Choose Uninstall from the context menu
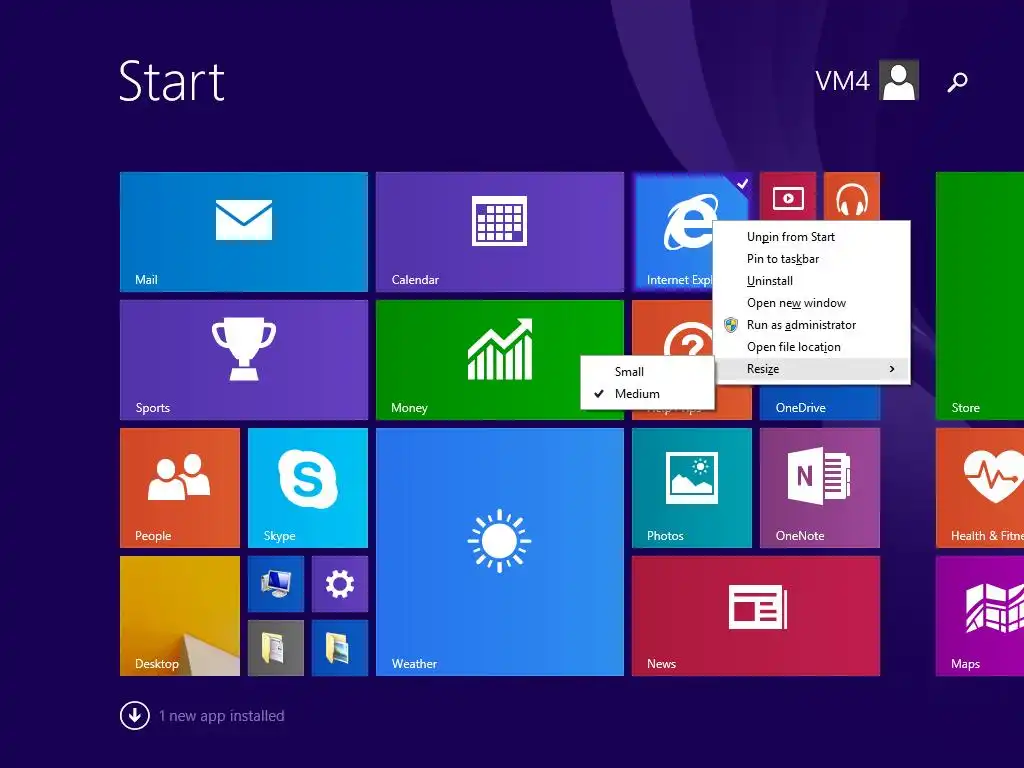This screenshot has height=768, width=1024. coord(812,281)
